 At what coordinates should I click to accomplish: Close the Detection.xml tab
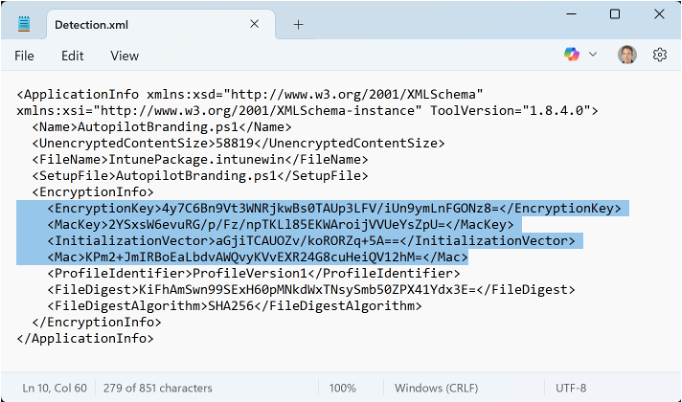(x=256, y=24)
